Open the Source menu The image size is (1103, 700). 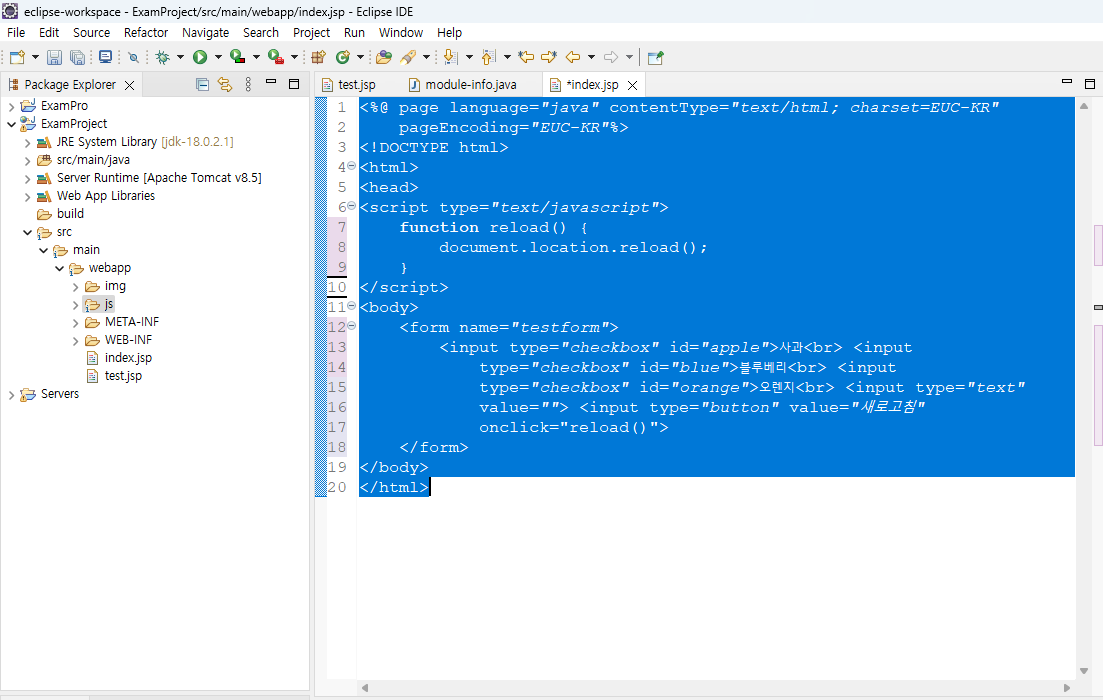91,32
